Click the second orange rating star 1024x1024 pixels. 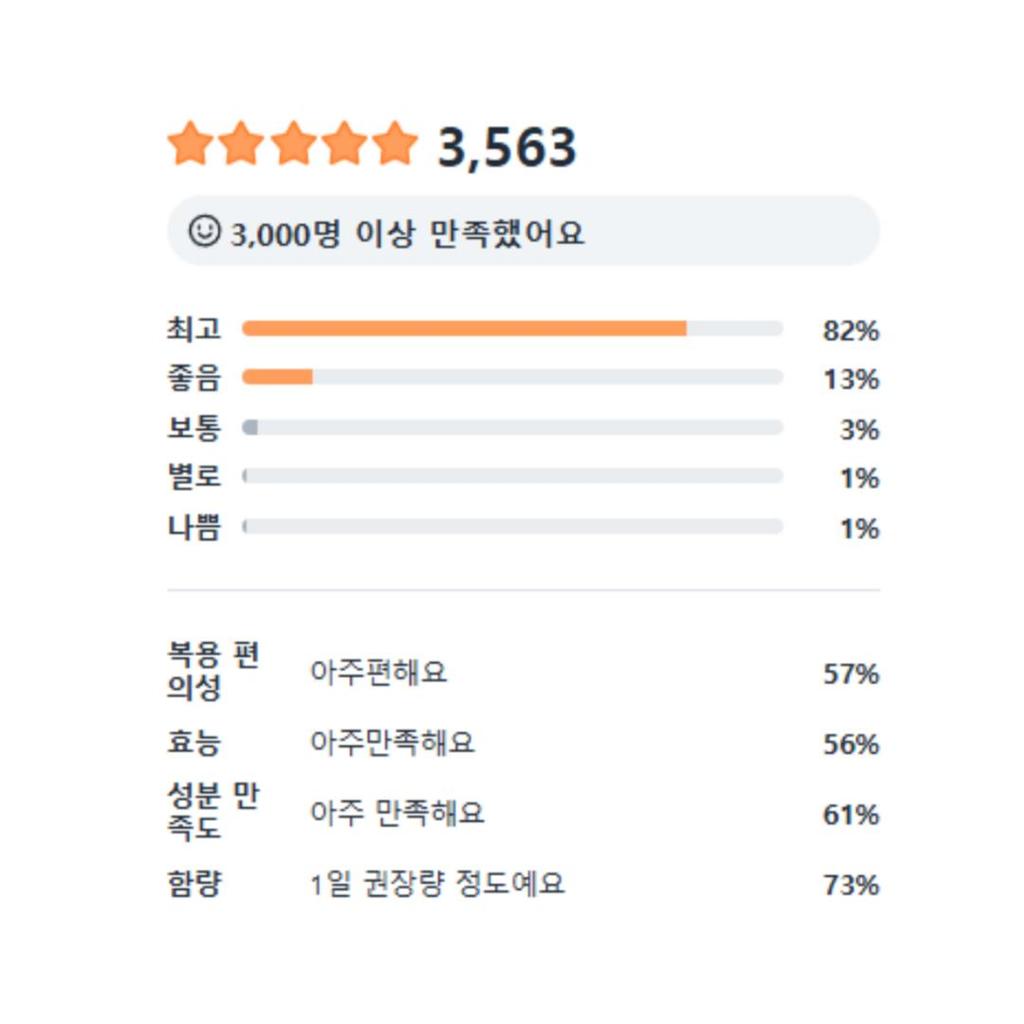click(241, 144)
